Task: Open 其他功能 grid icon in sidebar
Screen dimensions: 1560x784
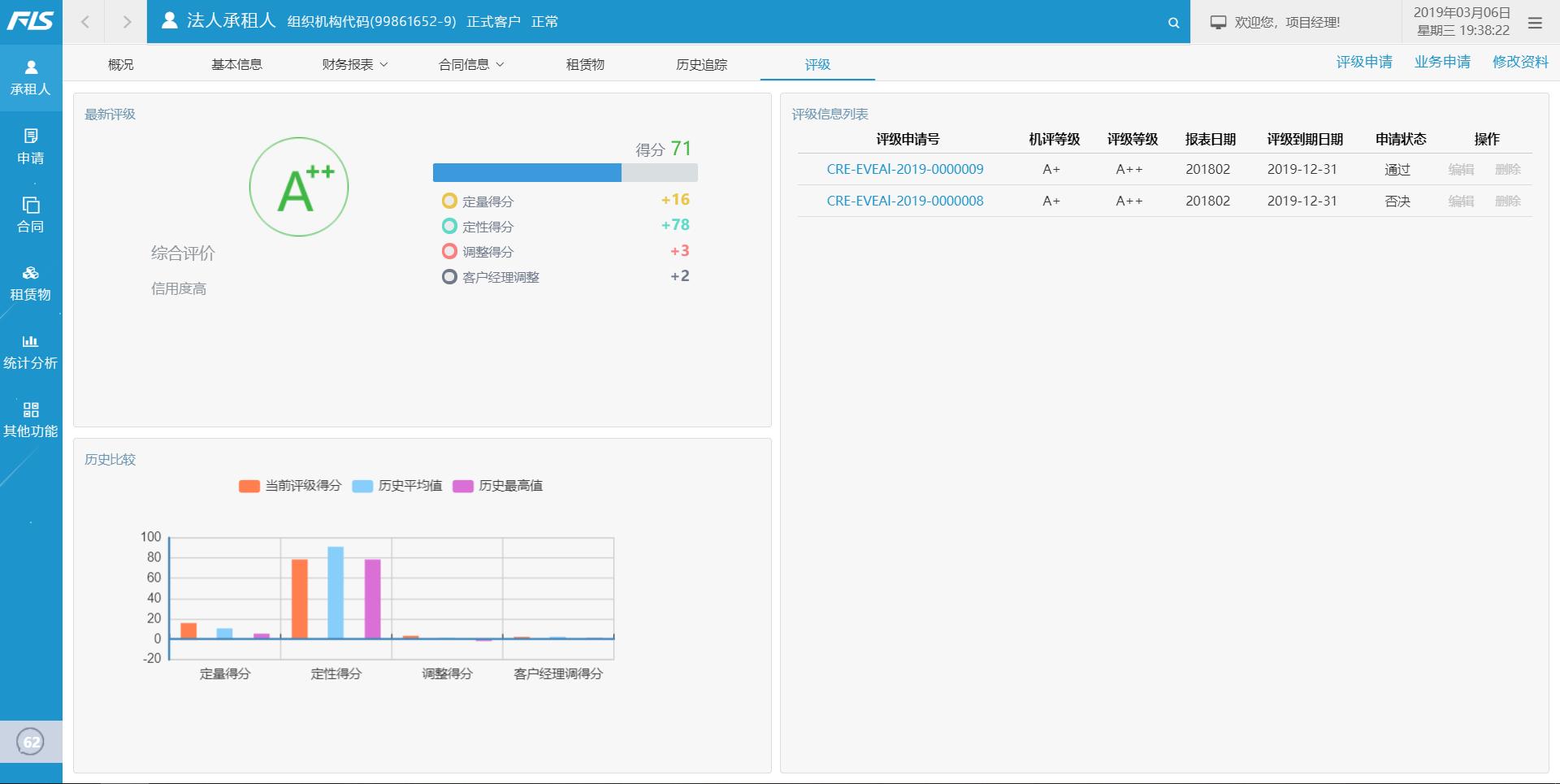Action: tap(31, 410)
